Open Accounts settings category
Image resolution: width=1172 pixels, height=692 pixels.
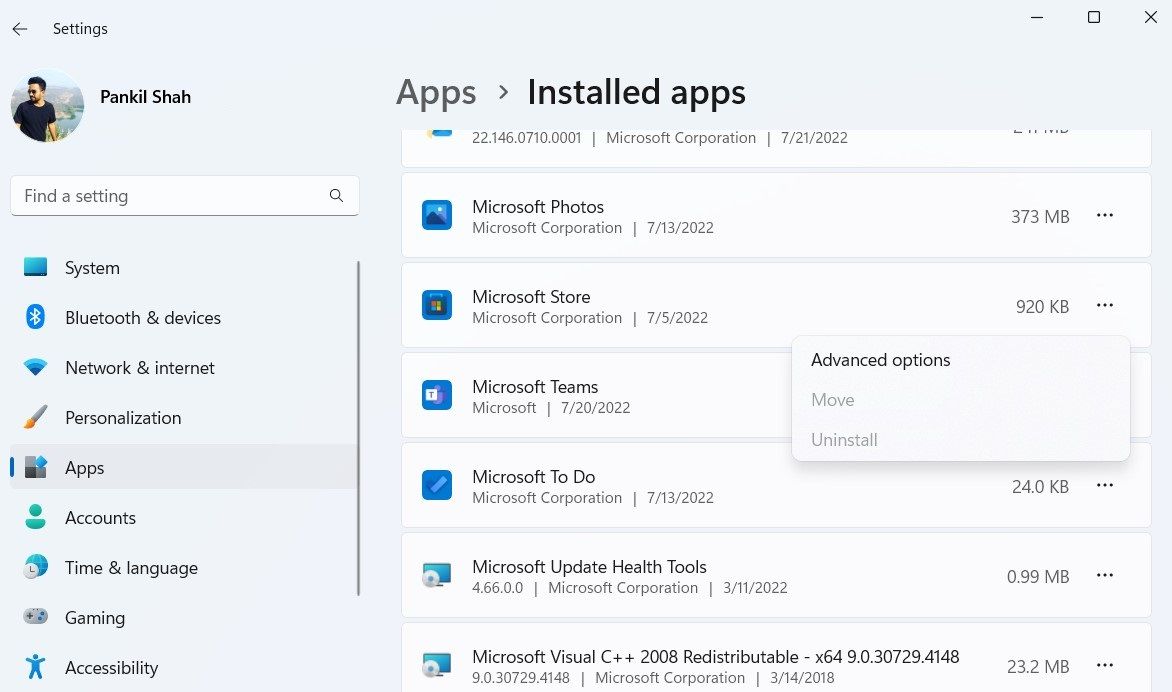point(184,517)
